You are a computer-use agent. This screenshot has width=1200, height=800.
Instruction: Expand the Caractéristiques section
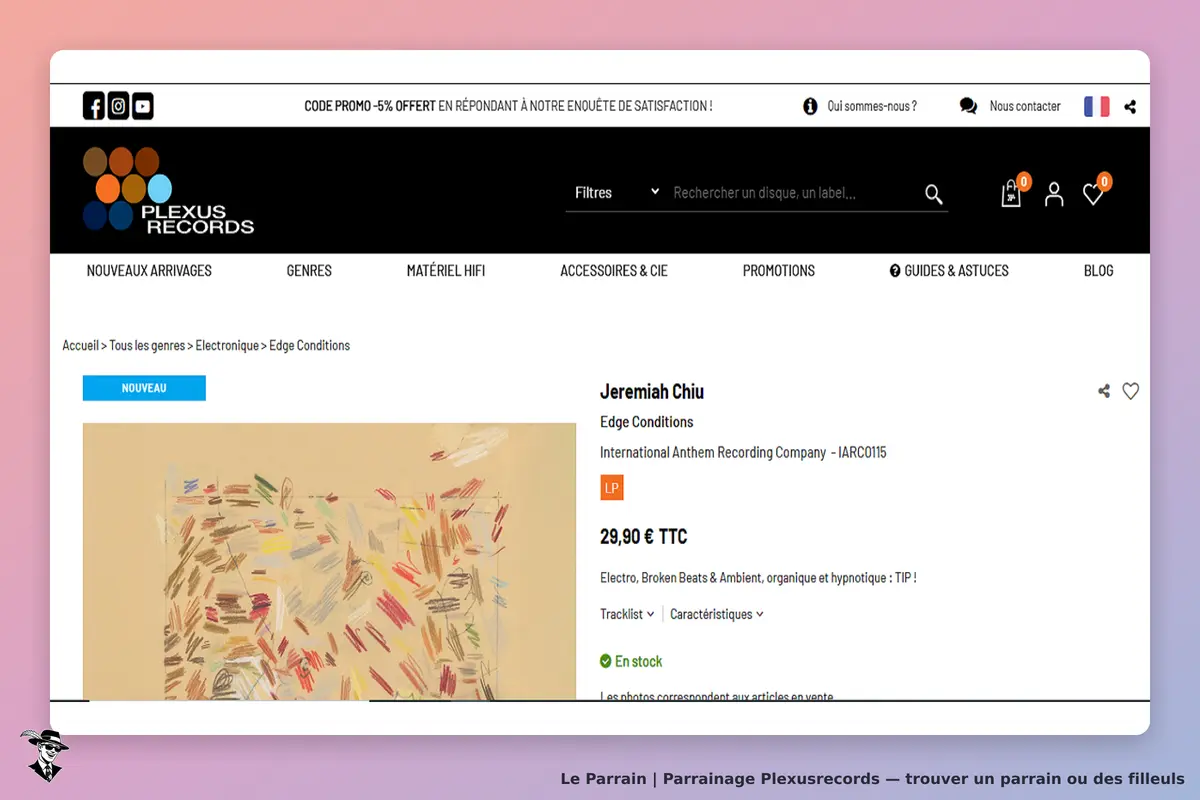click(717, 614)
